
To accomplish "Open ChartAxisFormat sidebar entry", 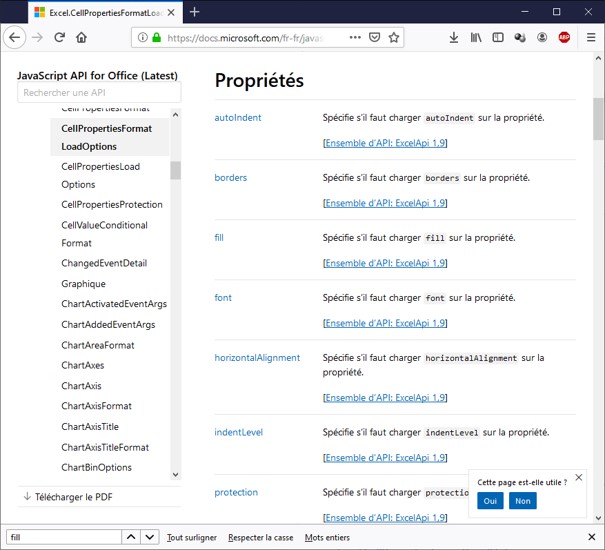I will point(96,406).
